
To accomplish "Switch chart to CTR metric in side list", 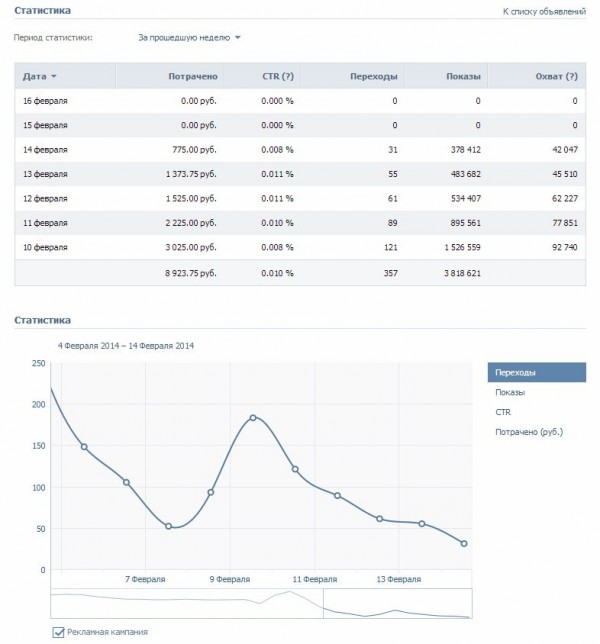I will (503, 412).
